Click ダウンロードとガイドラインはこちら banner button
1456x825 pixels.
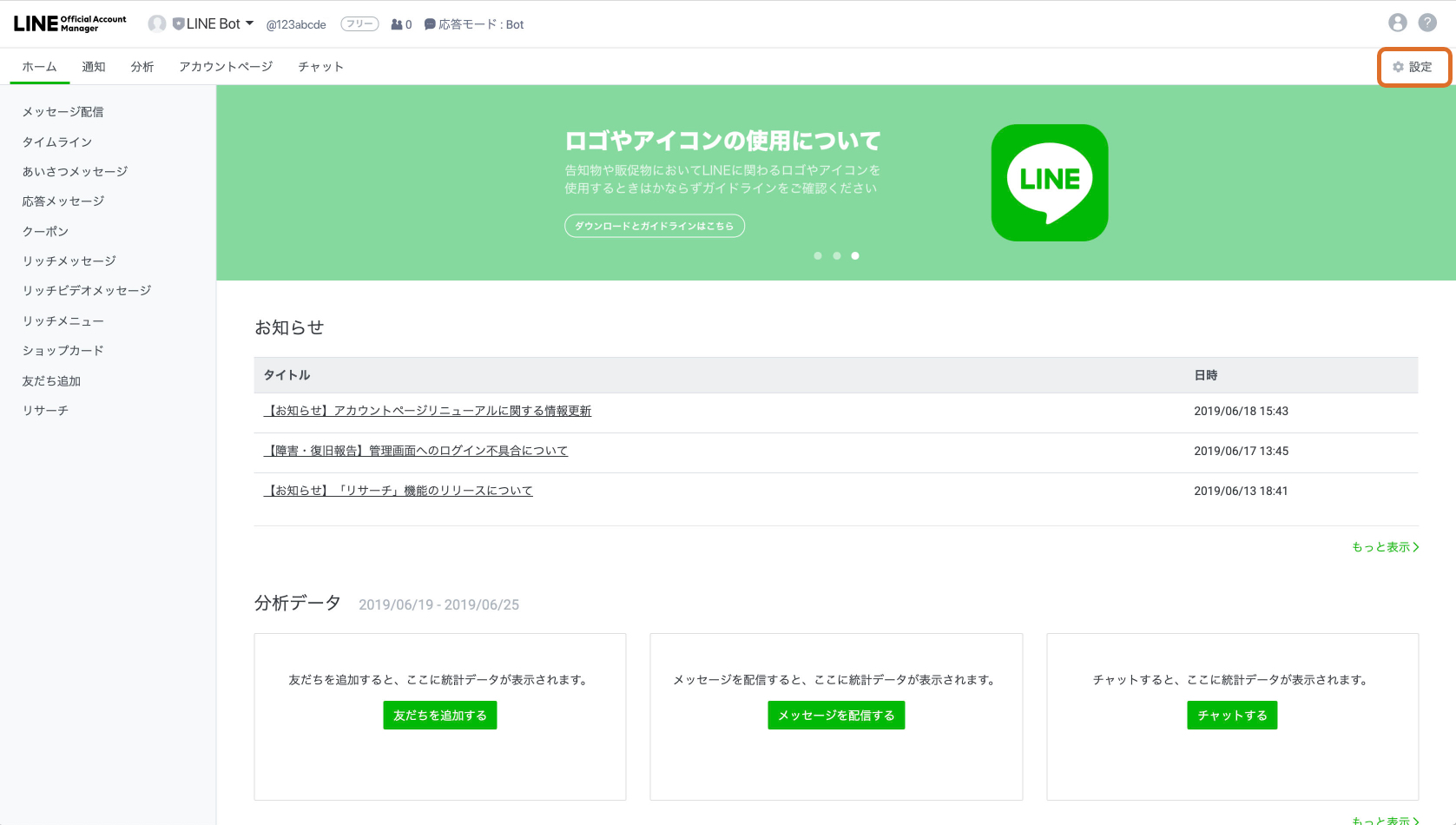click(x=654, y=226)
